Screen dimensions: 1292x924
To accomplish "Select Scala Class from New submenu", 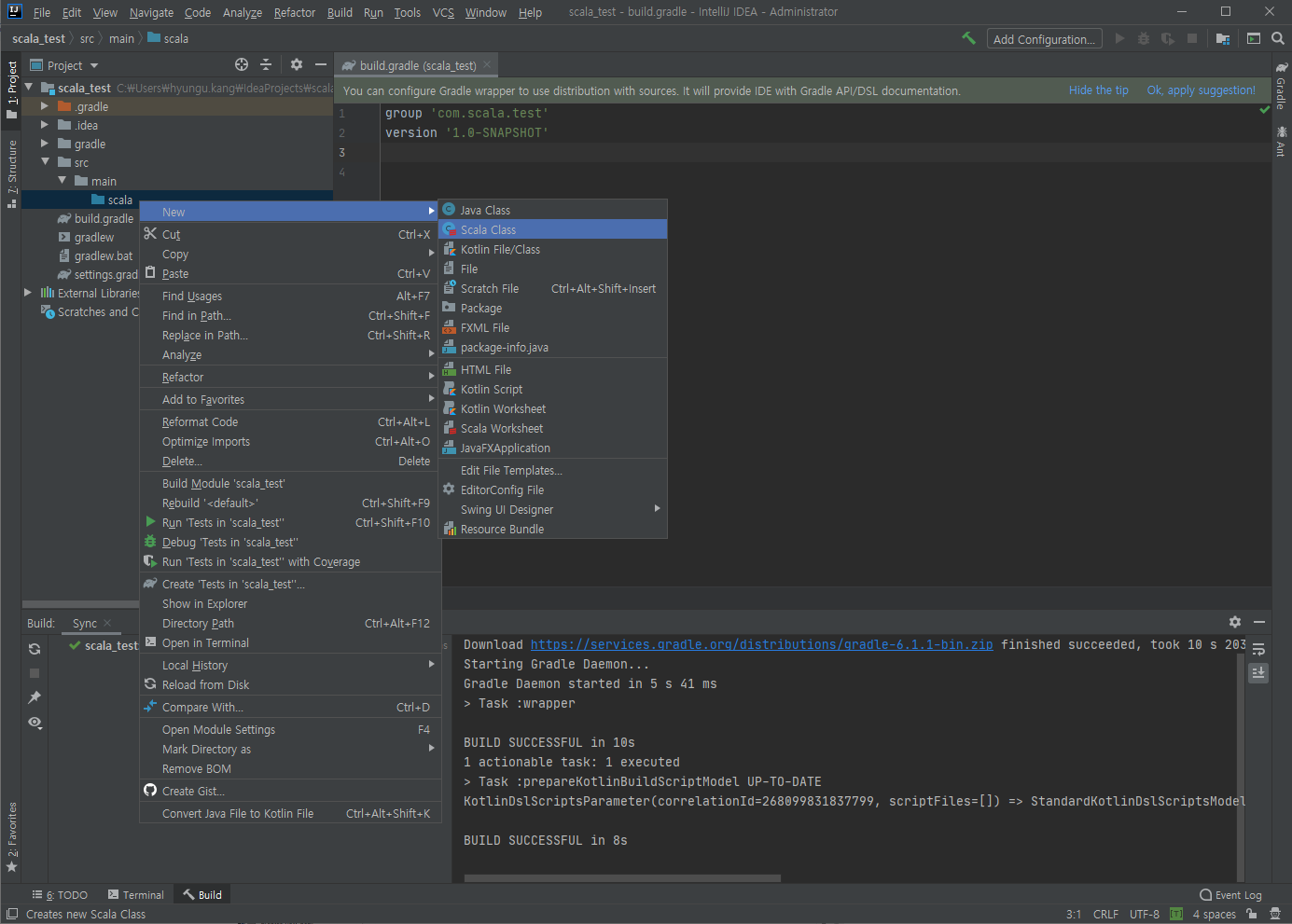I will (488, 229).
